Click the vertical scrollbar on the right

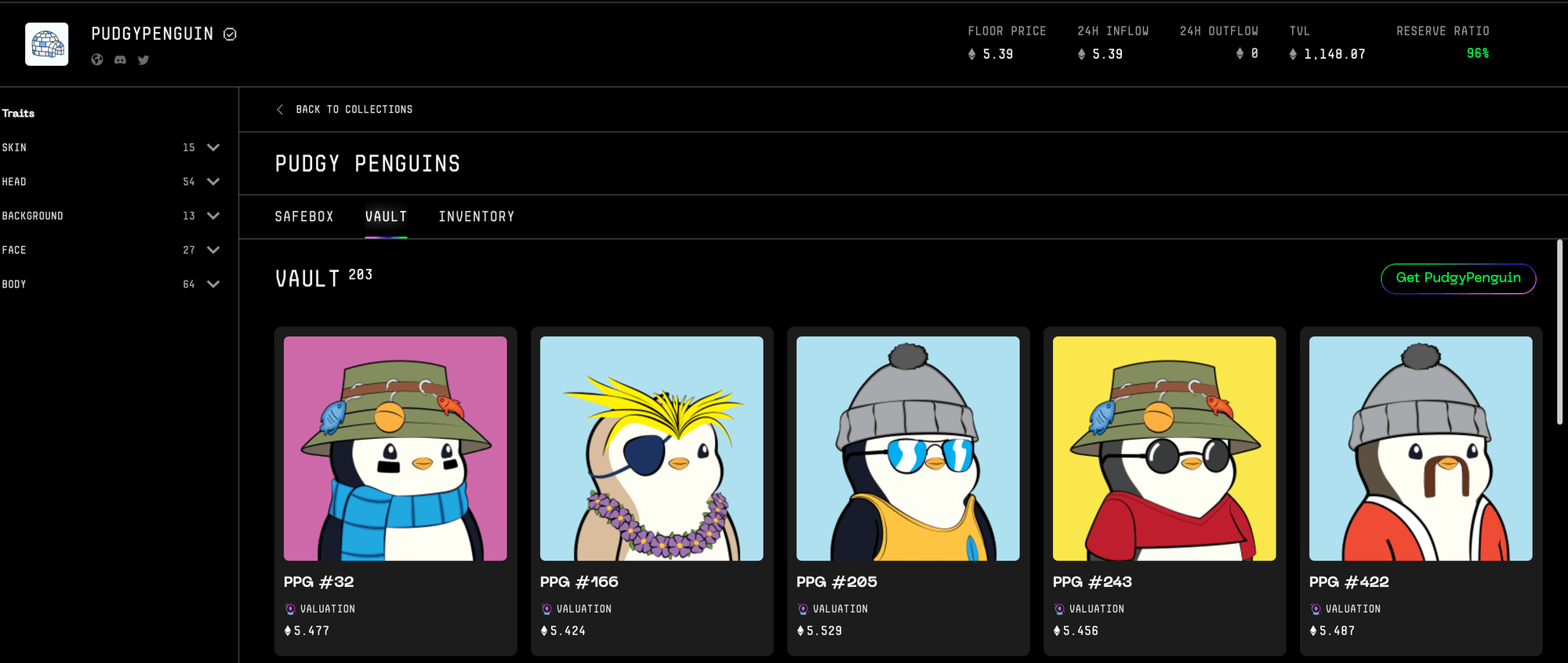1559,333
